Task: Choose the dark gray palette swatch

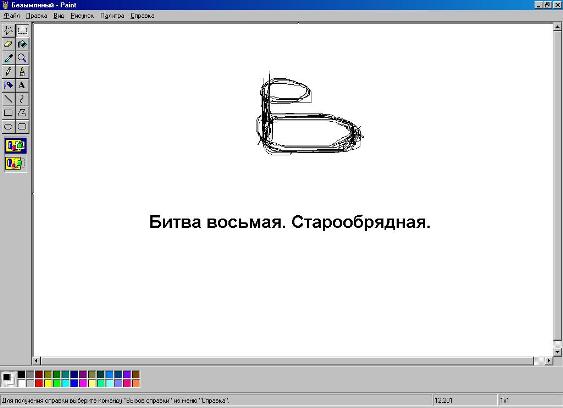Action: 30,375
